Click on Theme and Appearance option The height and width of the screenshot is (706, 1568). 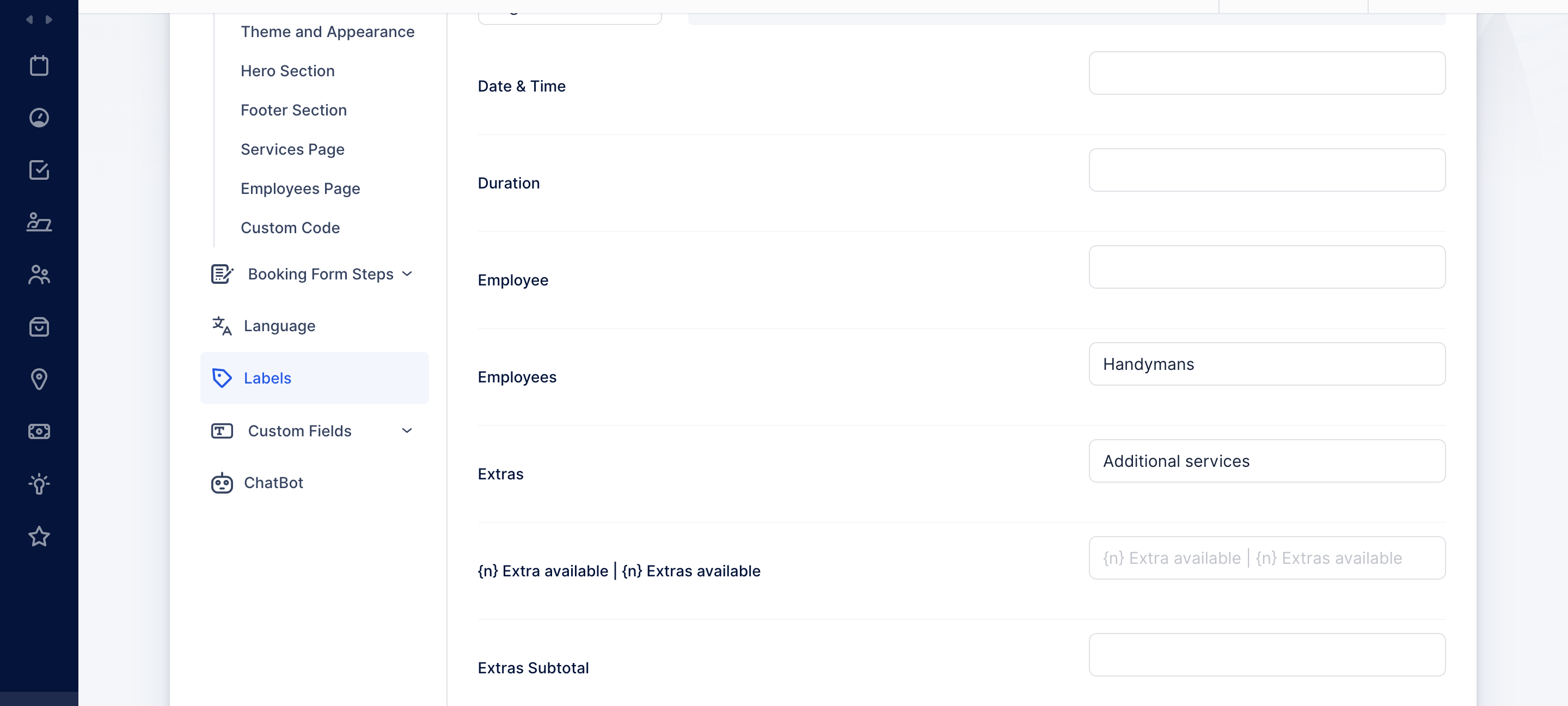tap(328, 31)
